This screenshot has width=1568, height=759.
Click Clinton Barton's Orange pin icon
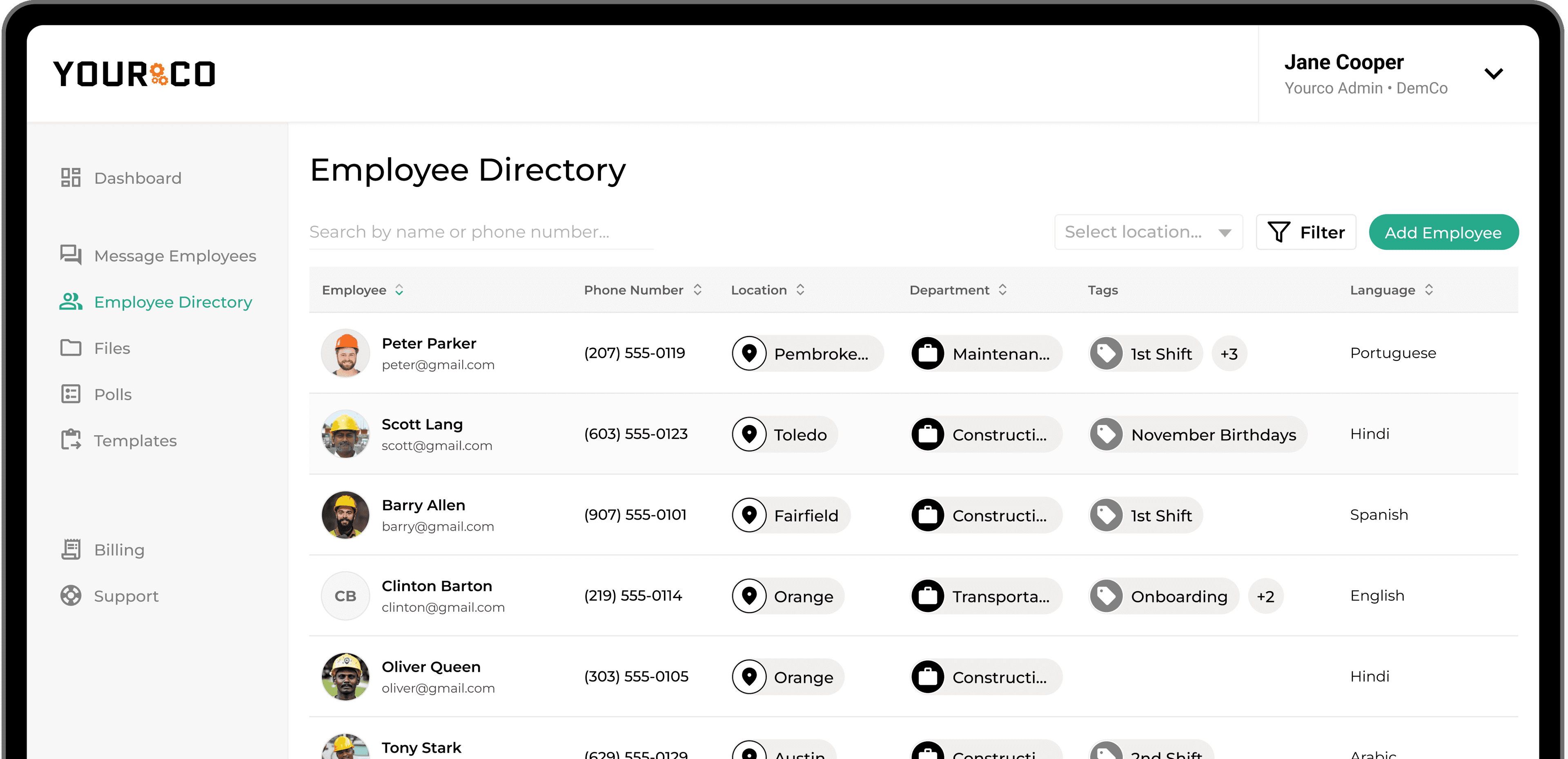click(x=749, y=596)
